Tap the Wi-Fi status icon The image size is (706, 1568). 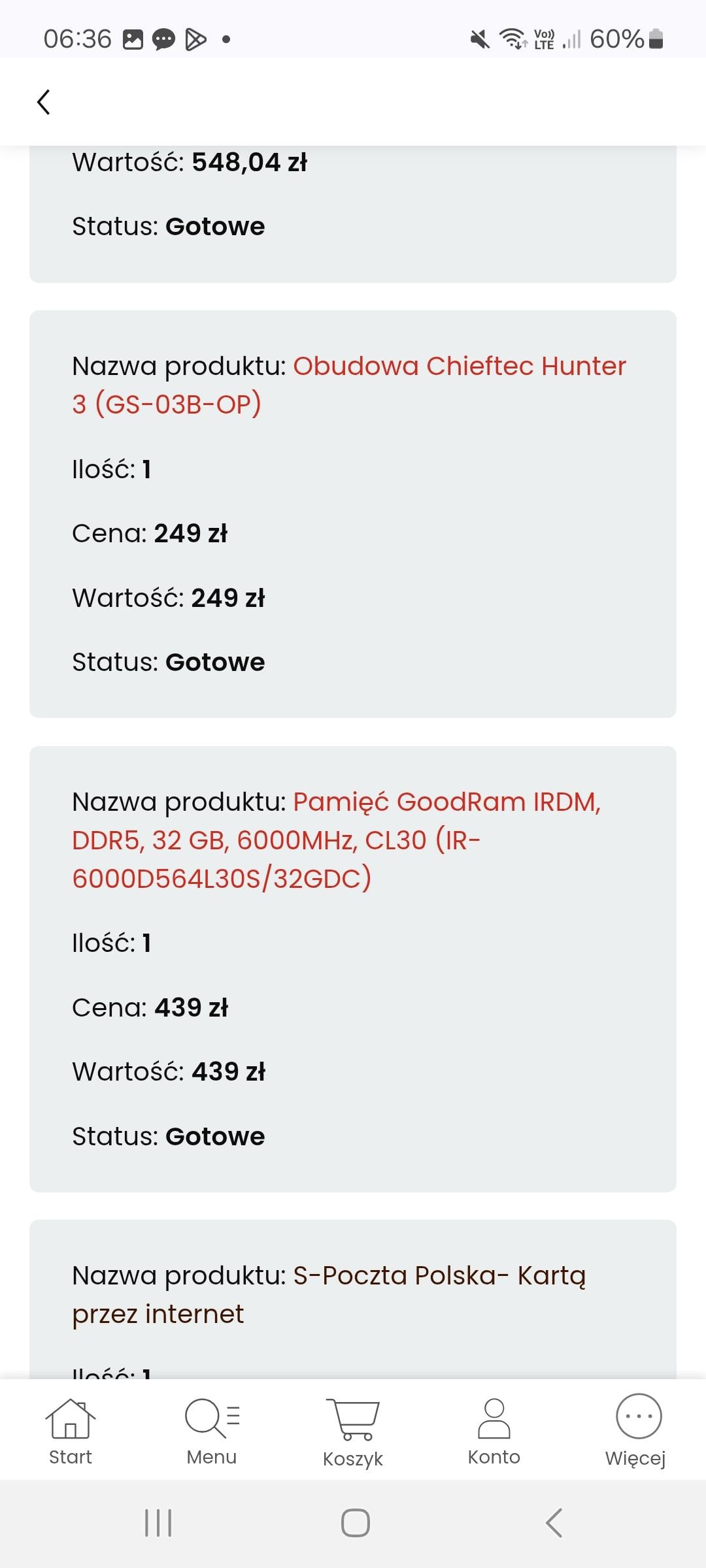click(x=513, y=39)
